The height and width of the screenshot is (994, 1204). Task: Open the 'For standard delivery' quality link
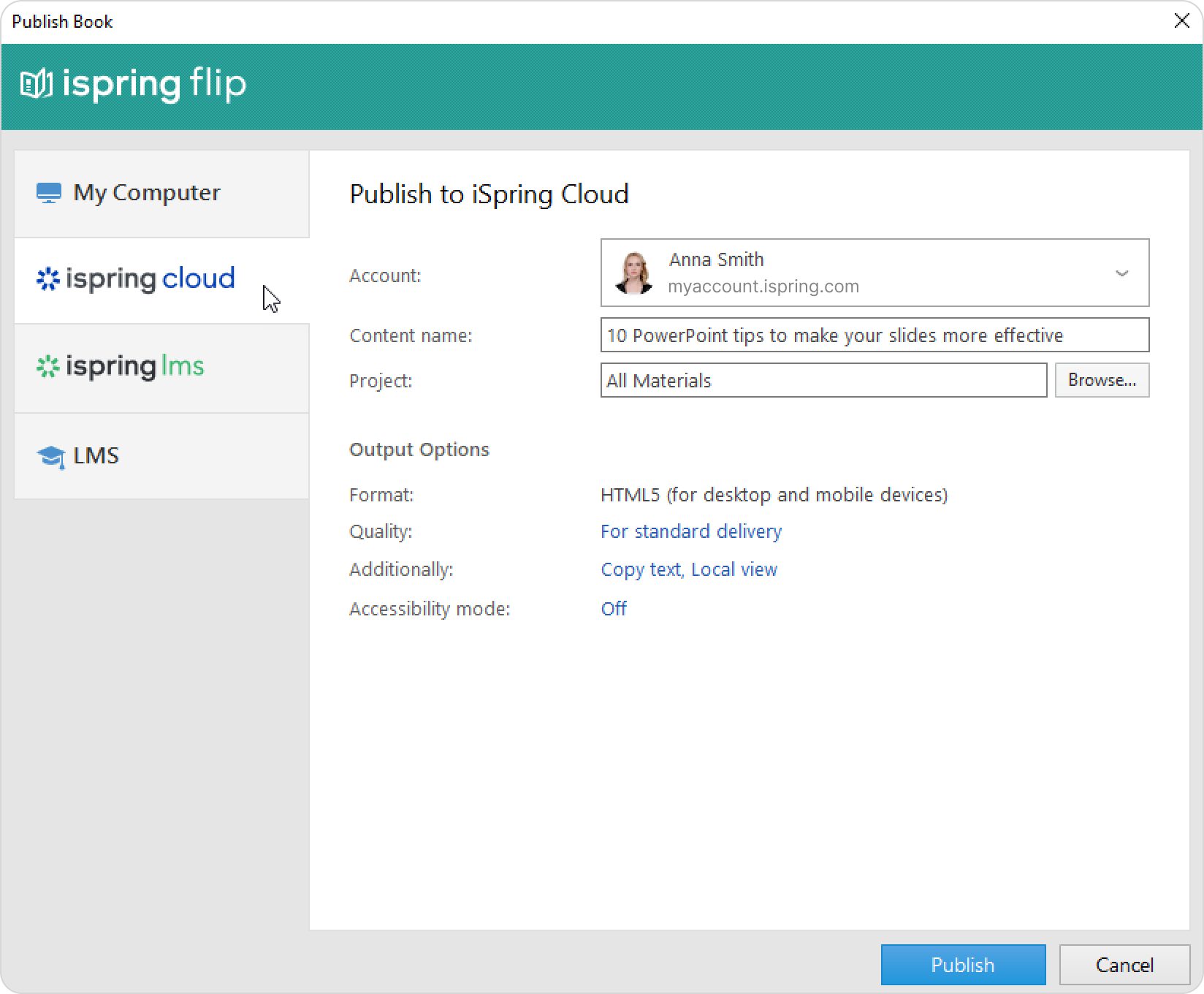click(x=690, y=531)
